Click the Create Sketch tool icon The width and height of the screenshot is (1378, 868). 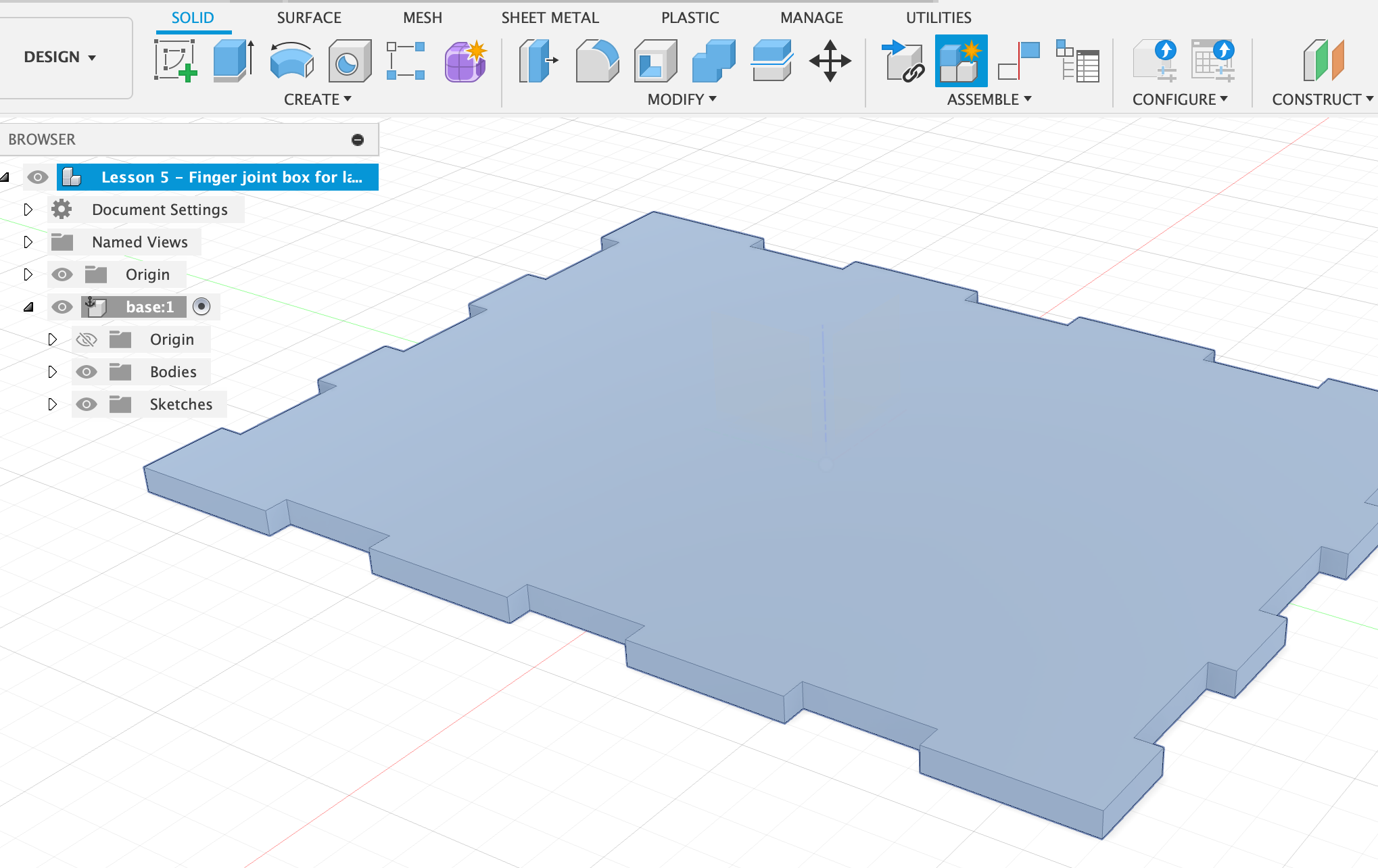[175, 61]
